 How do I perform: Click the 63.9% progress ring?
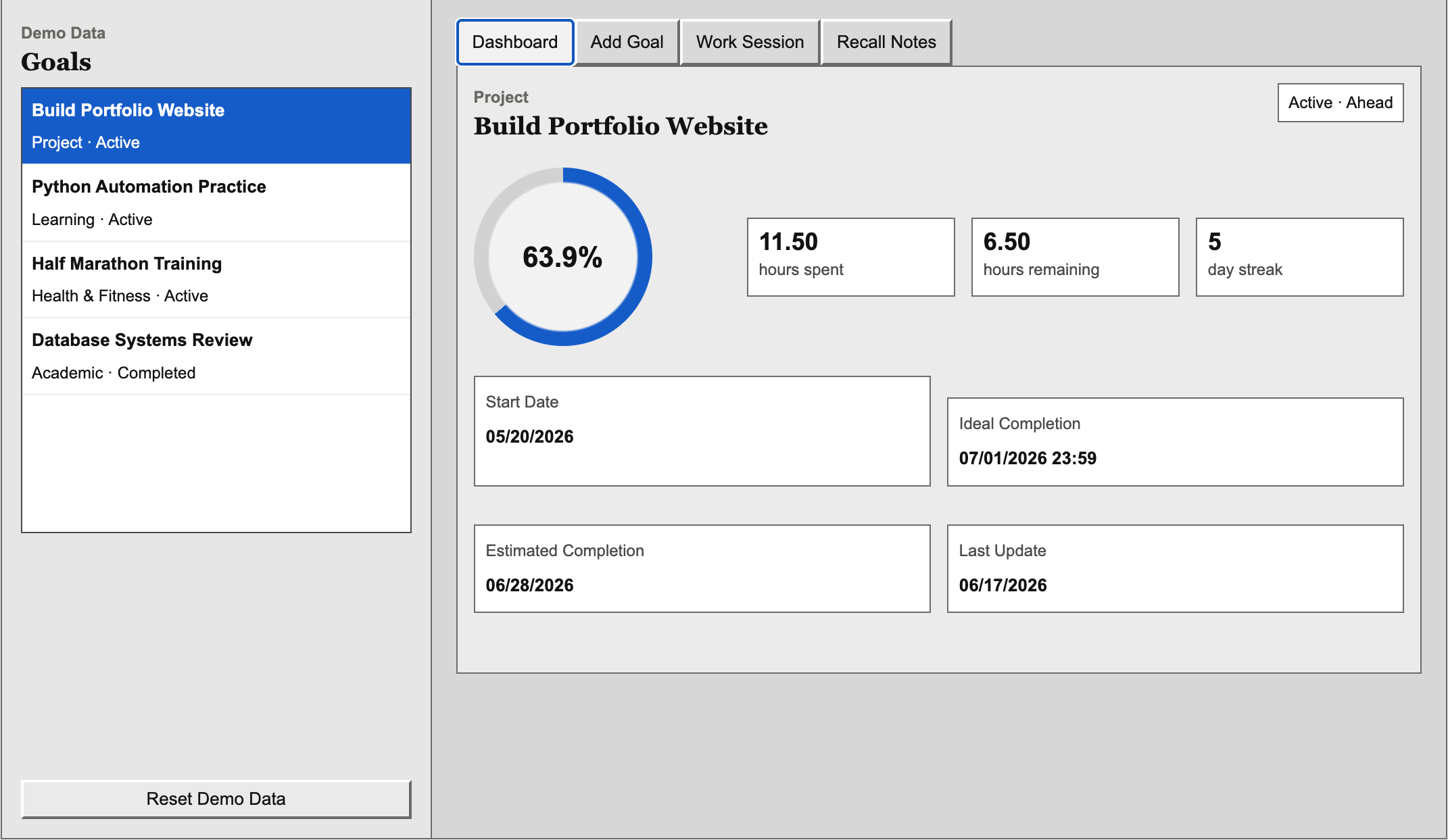(563, 257)
